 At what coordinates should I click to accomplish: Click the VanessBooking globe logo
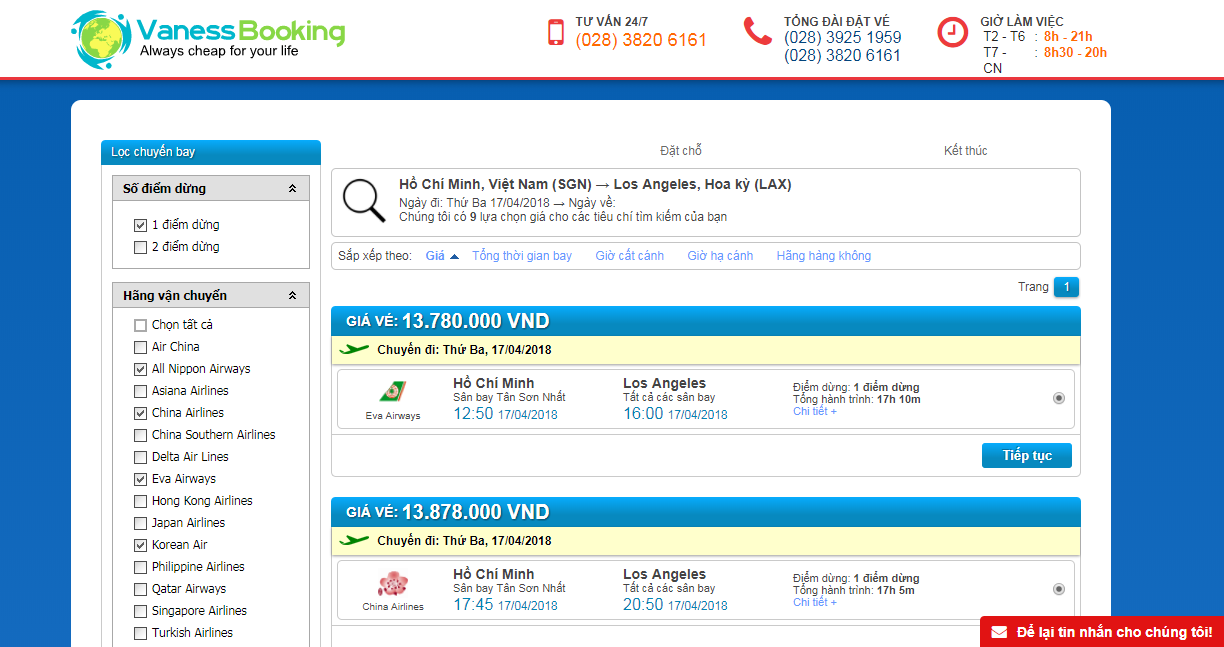[101, 40]
